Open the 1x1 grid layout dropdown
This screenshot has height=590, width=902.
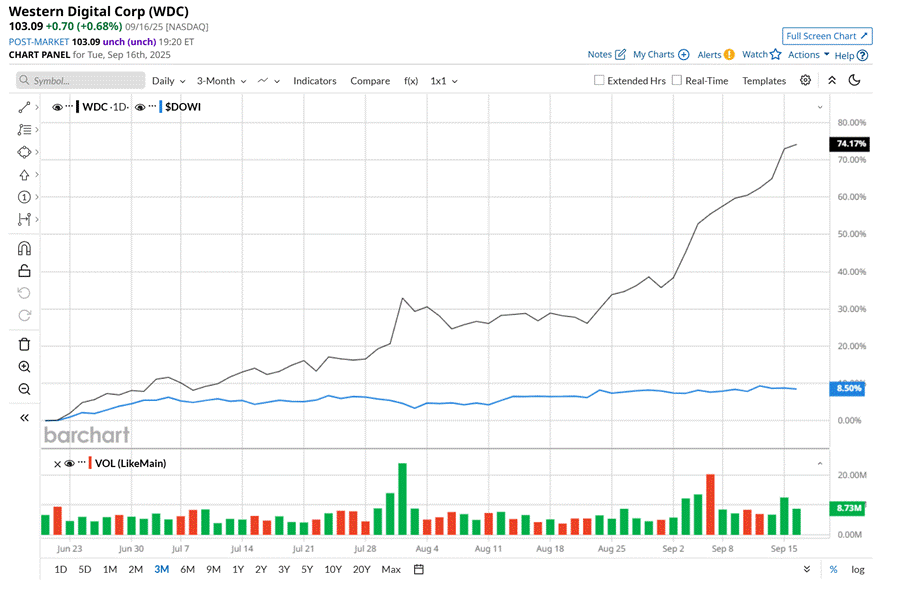[444, 81]
